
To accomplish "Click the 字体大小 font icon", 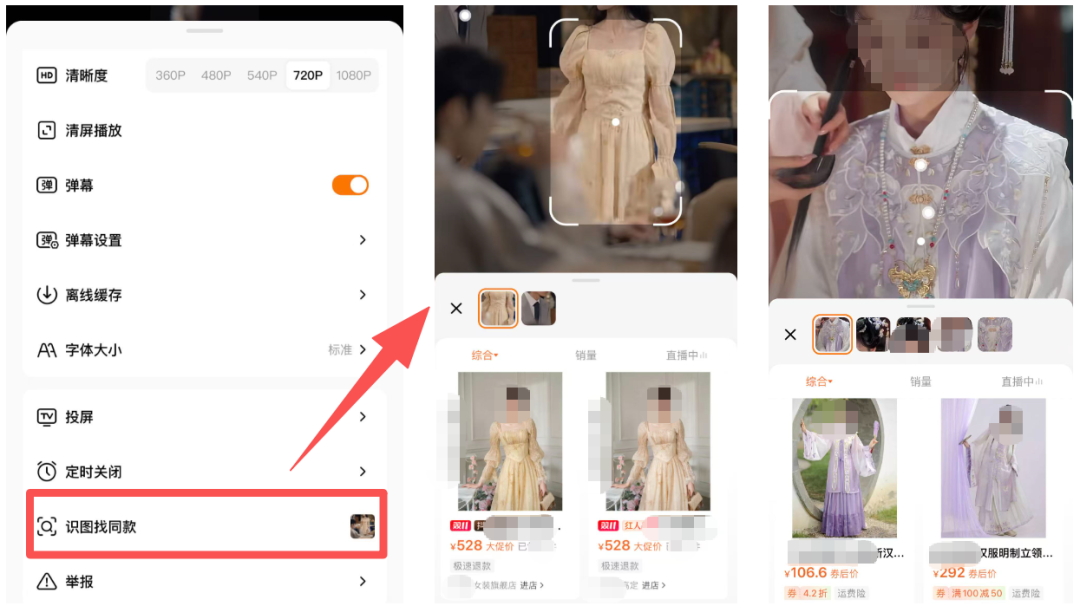I will coord(46,350).
